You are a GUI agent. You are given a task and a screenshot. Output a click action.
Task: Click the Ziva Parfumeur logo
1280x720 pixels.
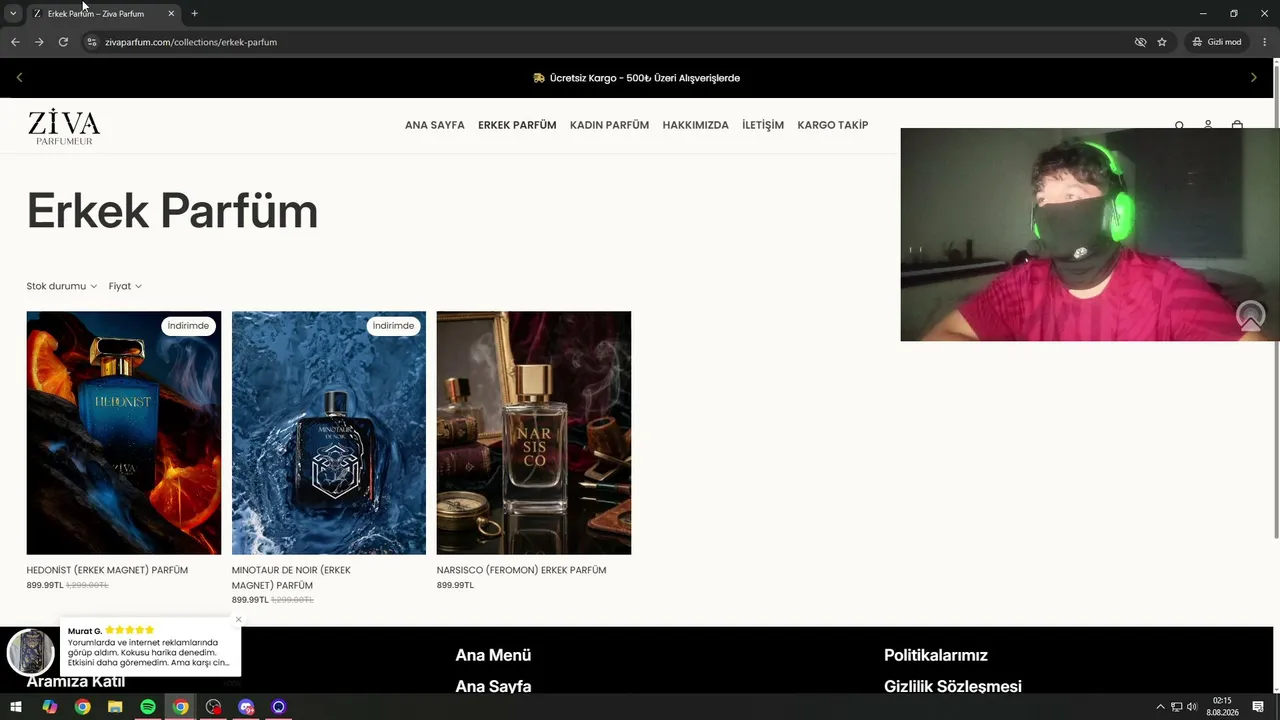64,127
